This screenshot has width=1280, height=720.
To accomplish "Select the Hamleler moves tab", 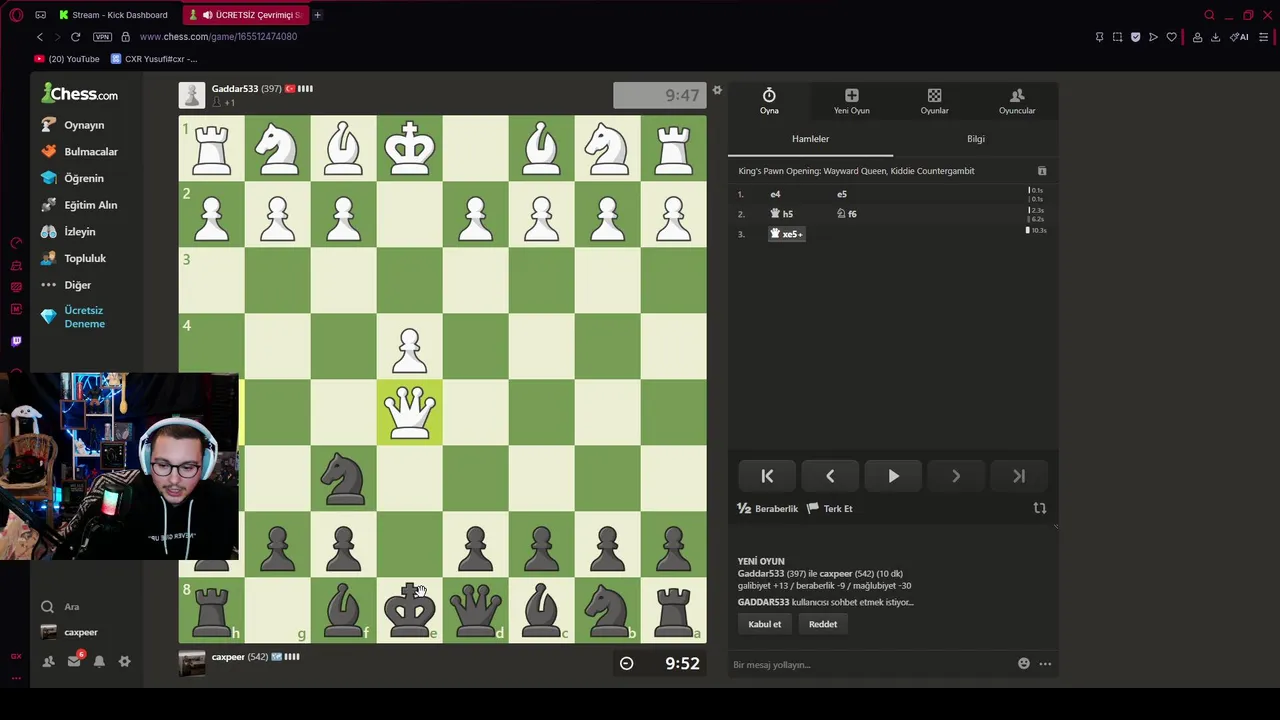I will point(810,139).
